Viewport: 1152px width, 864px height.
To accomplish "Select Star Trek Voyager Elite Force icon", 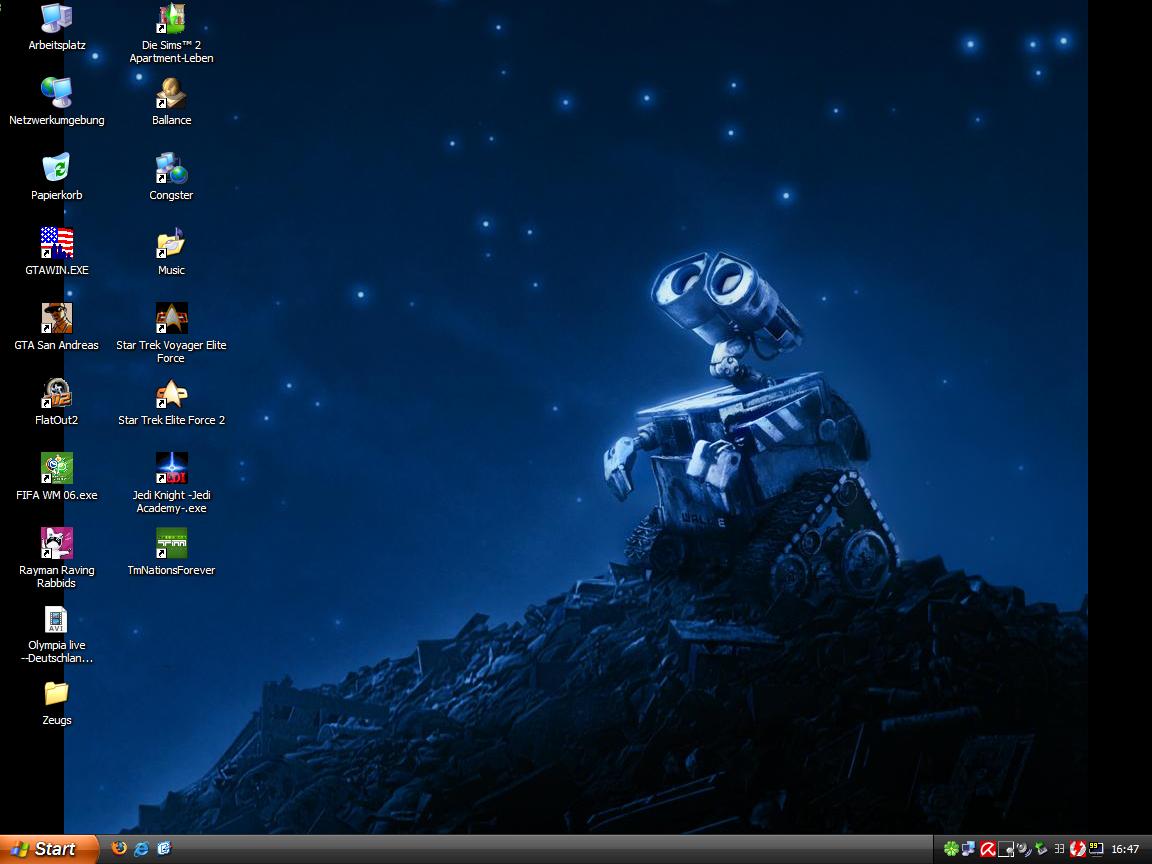I will (171, 318).
